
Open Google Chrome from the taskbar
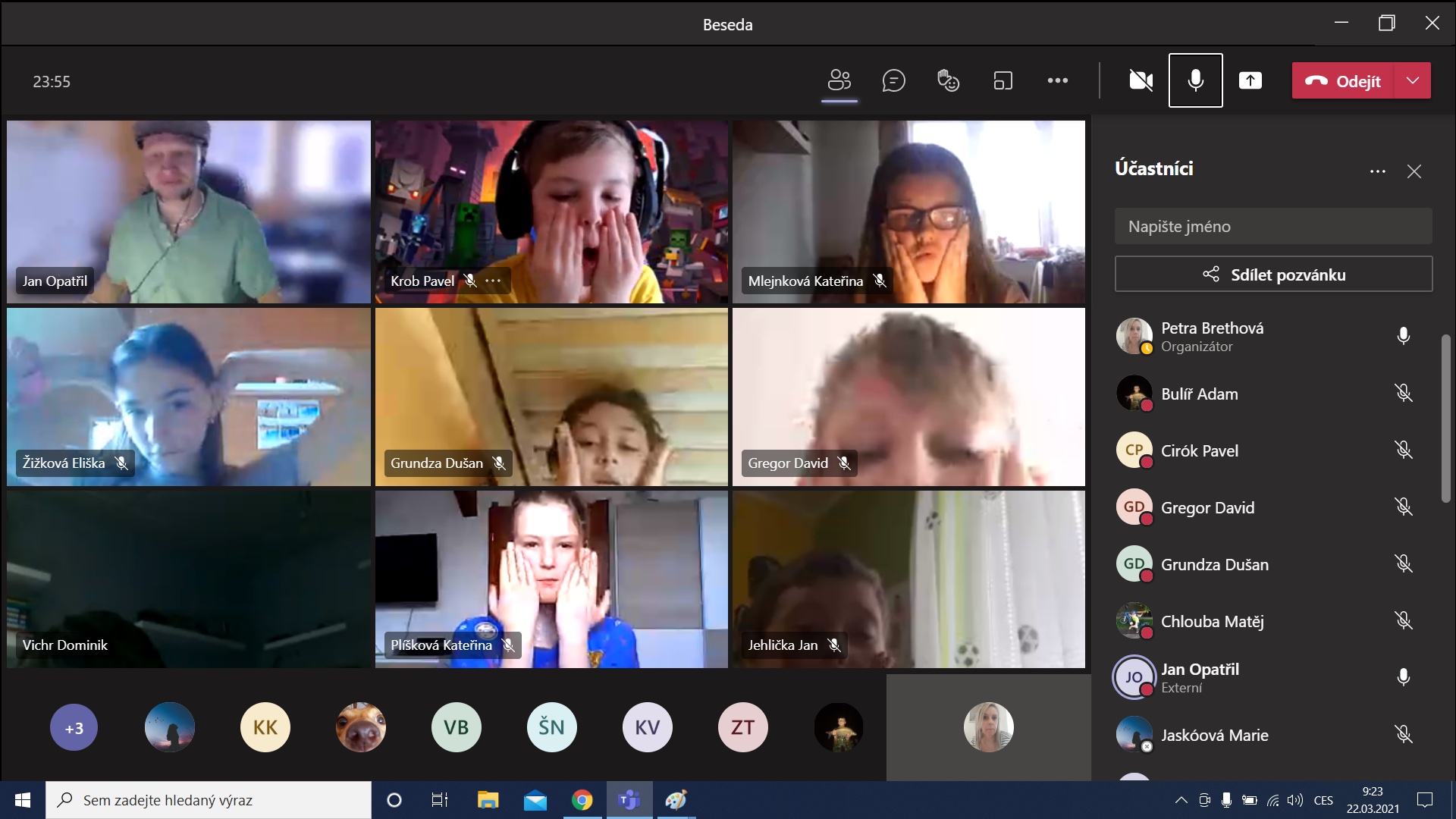click(582, 800)
